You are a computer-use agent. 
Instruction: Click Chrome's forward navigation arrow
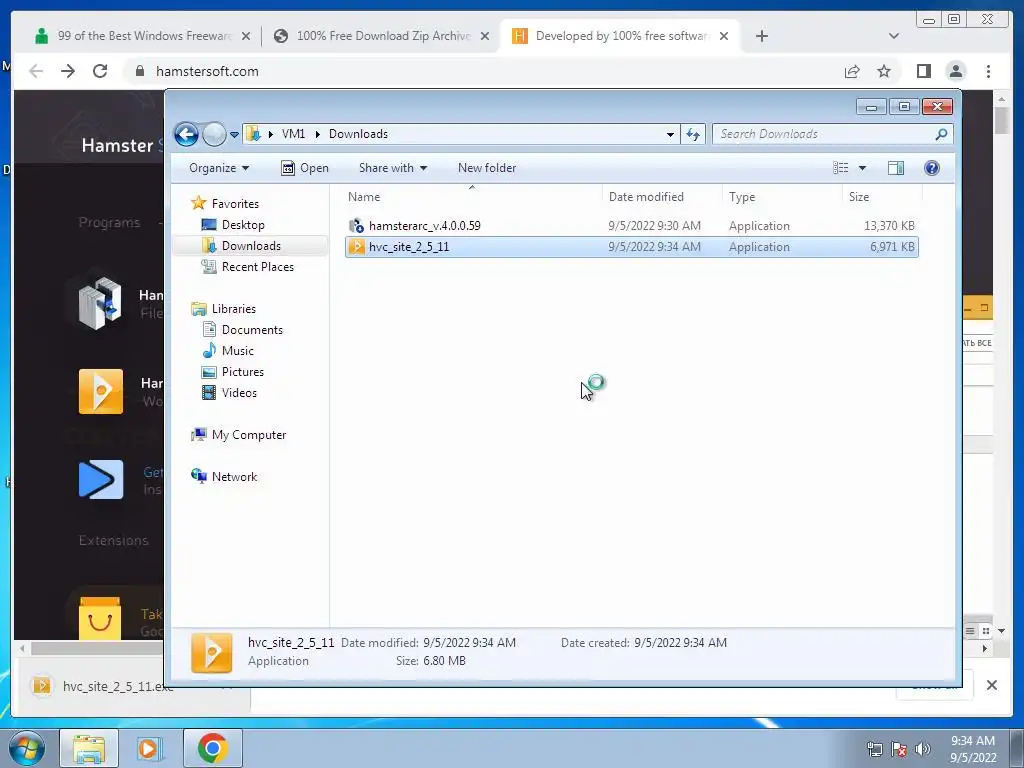[x=68, y=71]
